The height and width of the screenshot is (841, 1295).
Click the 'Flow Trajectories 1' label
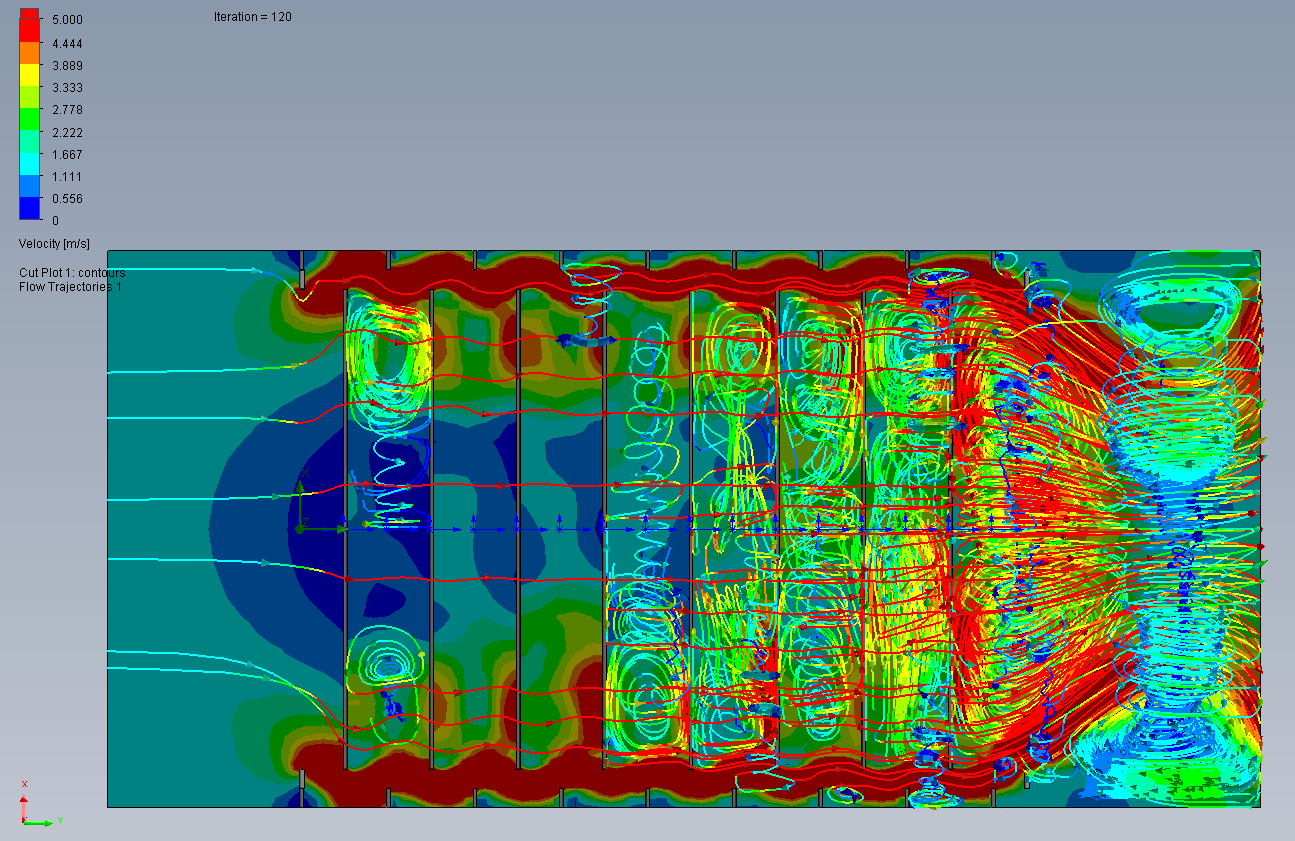click(70, 287)
